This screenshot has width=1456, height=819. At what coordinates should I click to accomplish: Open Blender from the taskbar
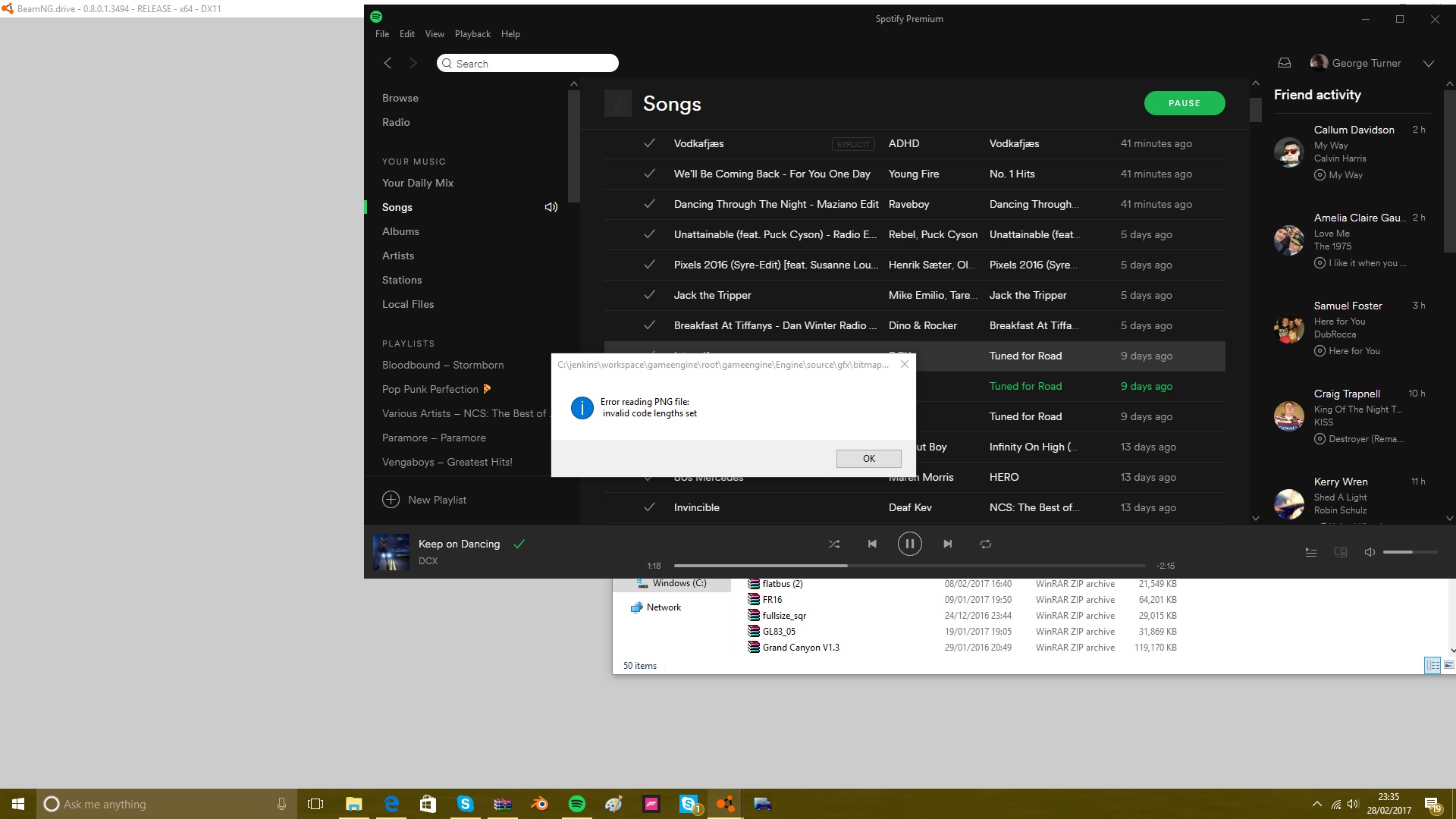[x=539, y=804]
